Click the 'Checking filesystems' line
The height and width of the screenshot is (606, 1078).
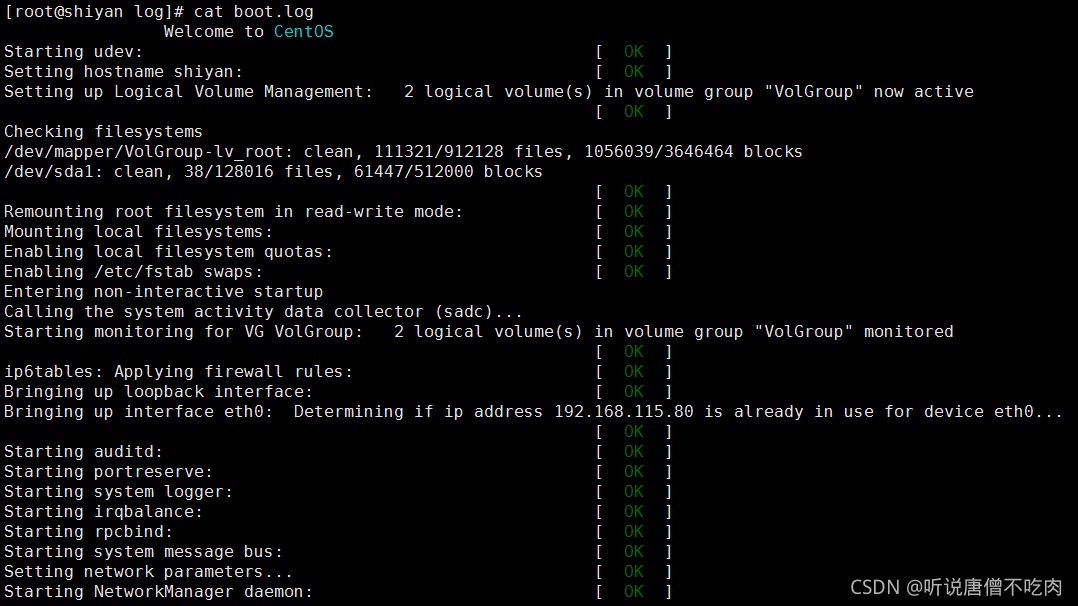click(x=103, y=132)
